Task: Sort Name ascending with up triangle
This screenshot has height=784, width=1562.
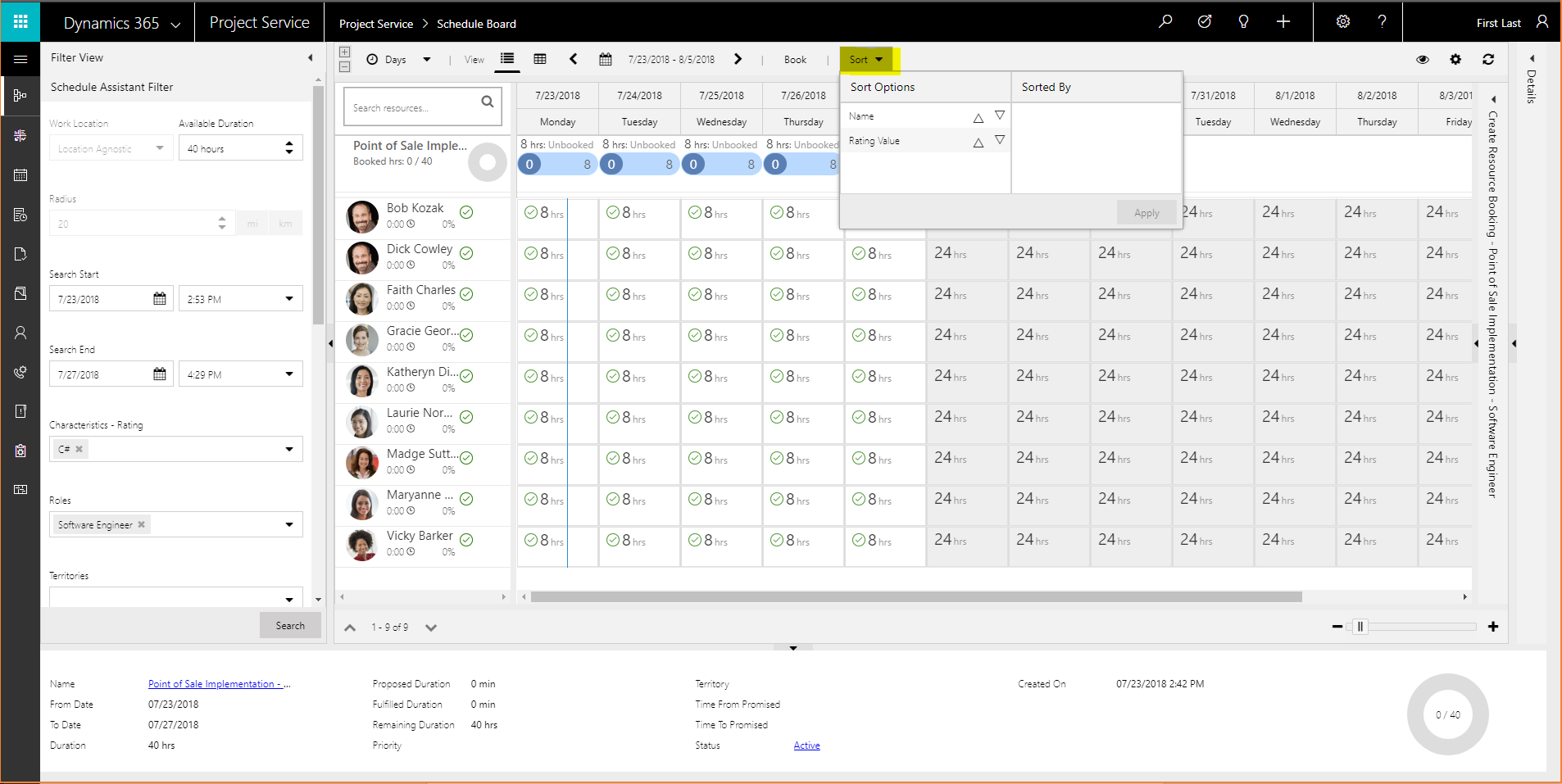Action: pyautogui.click(x=978, y=117)
